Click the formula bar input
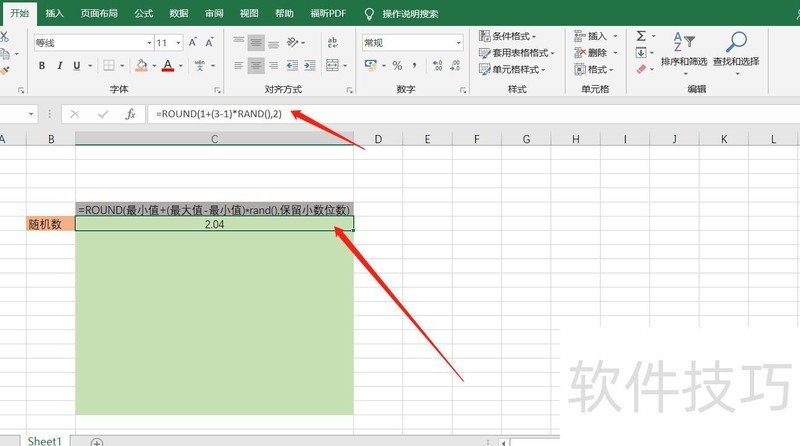Viewport: 800px width, 446px height. click(473, 114)
